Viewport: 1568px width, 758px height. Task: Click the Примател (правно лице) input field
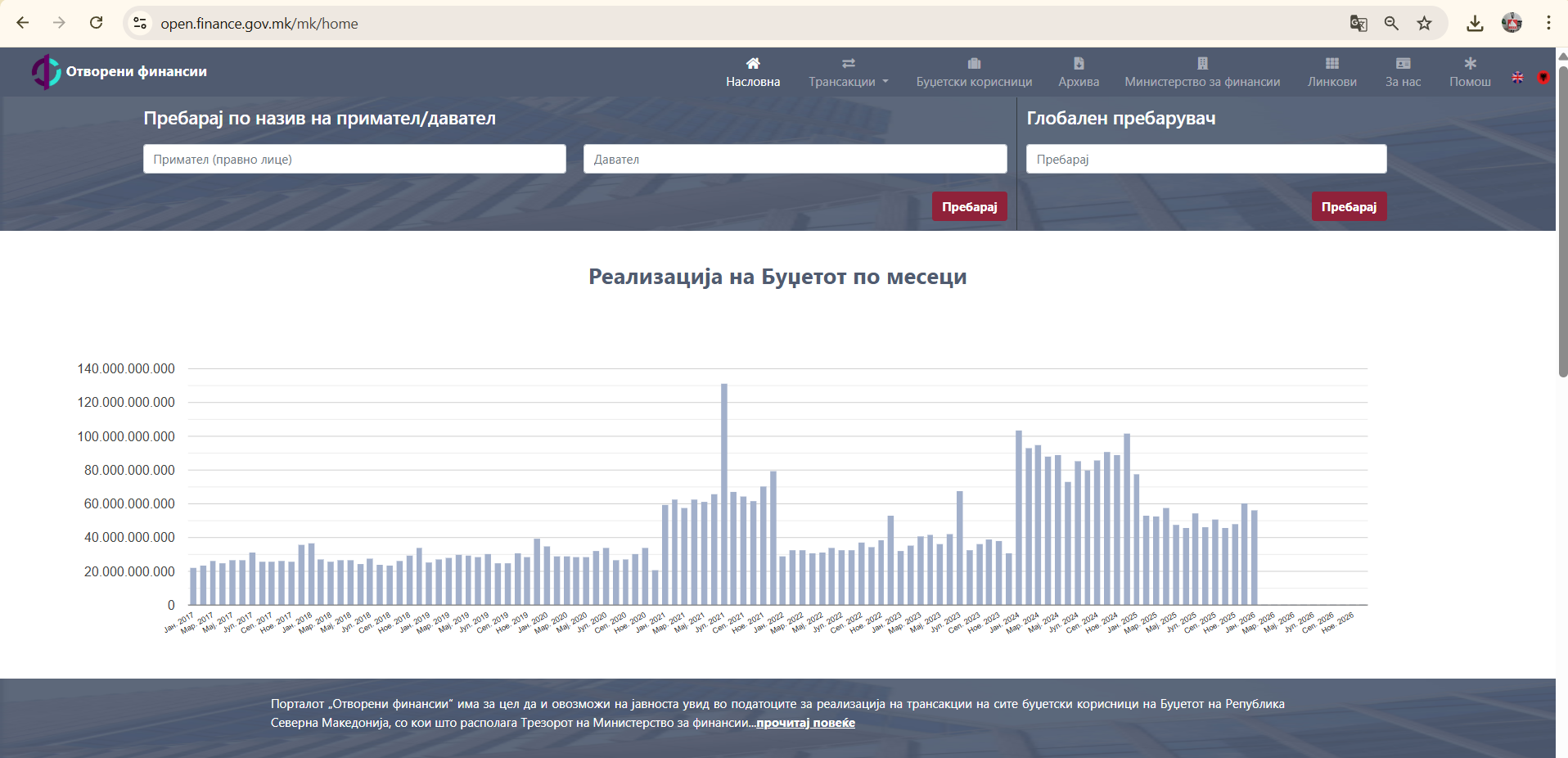pyautogui.click(x=354, y=159)
